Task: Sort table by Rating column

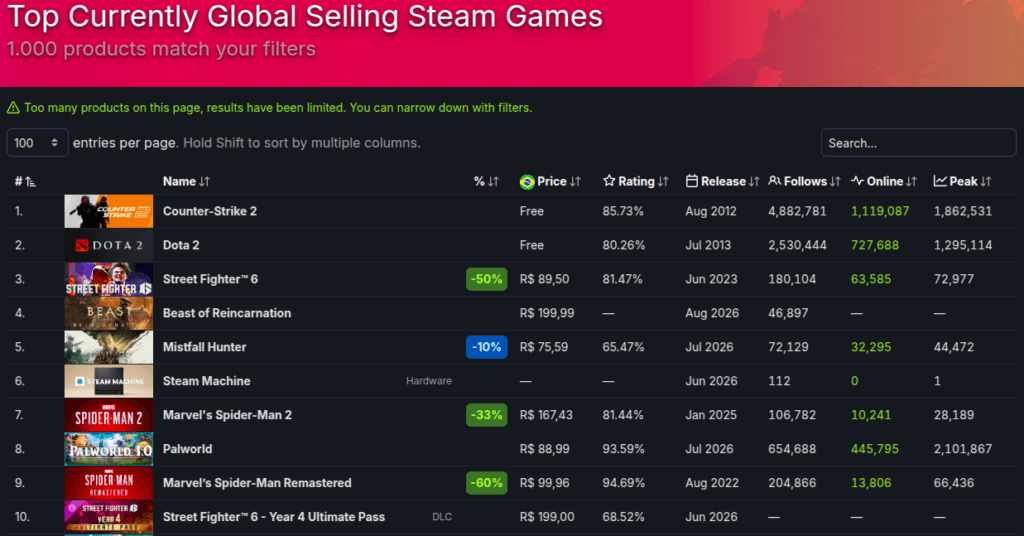Action: point(635,181)
